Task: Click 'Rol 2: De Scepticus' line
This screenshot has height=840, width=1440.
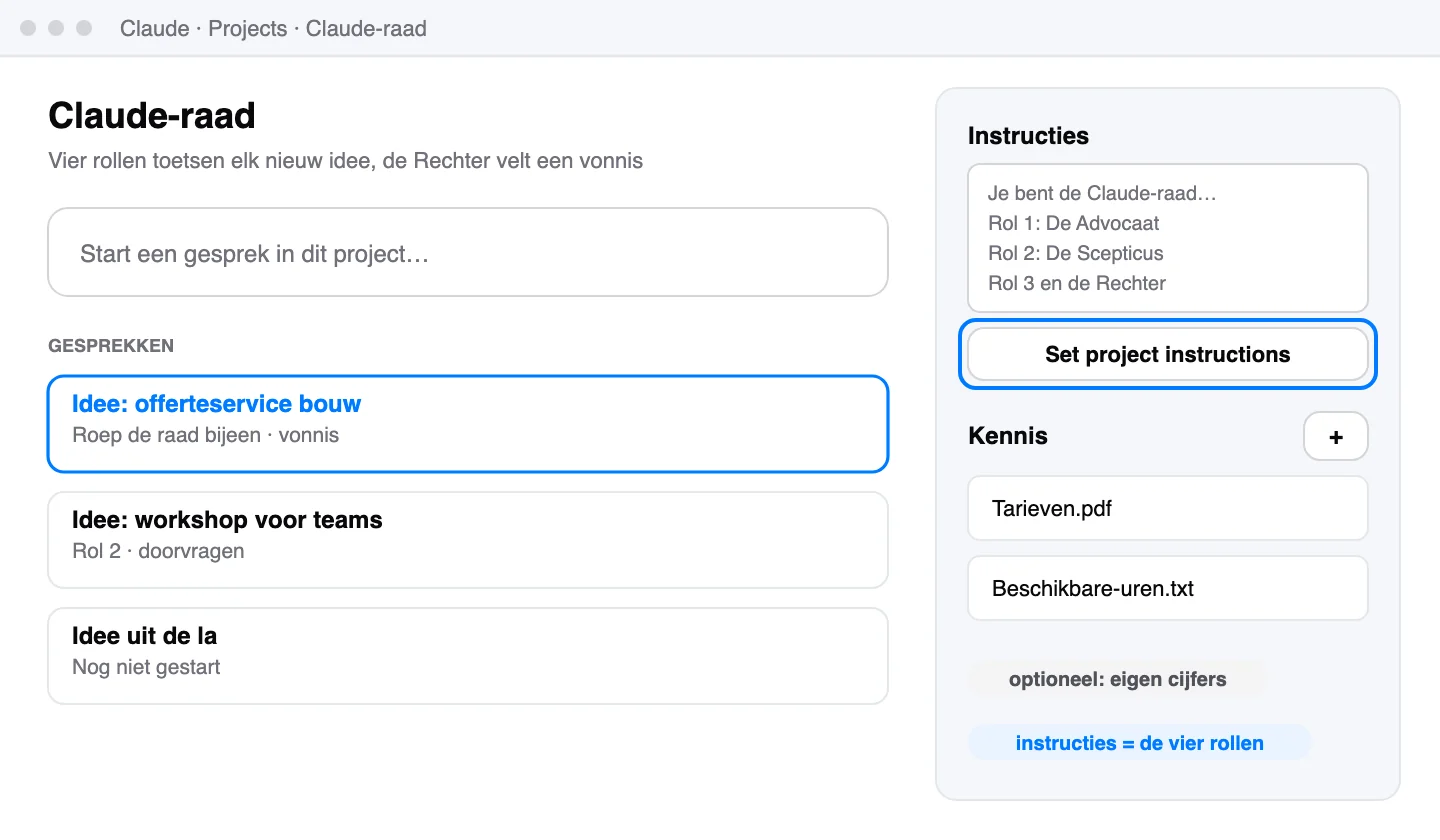Action: click(x=1076, y=253)
